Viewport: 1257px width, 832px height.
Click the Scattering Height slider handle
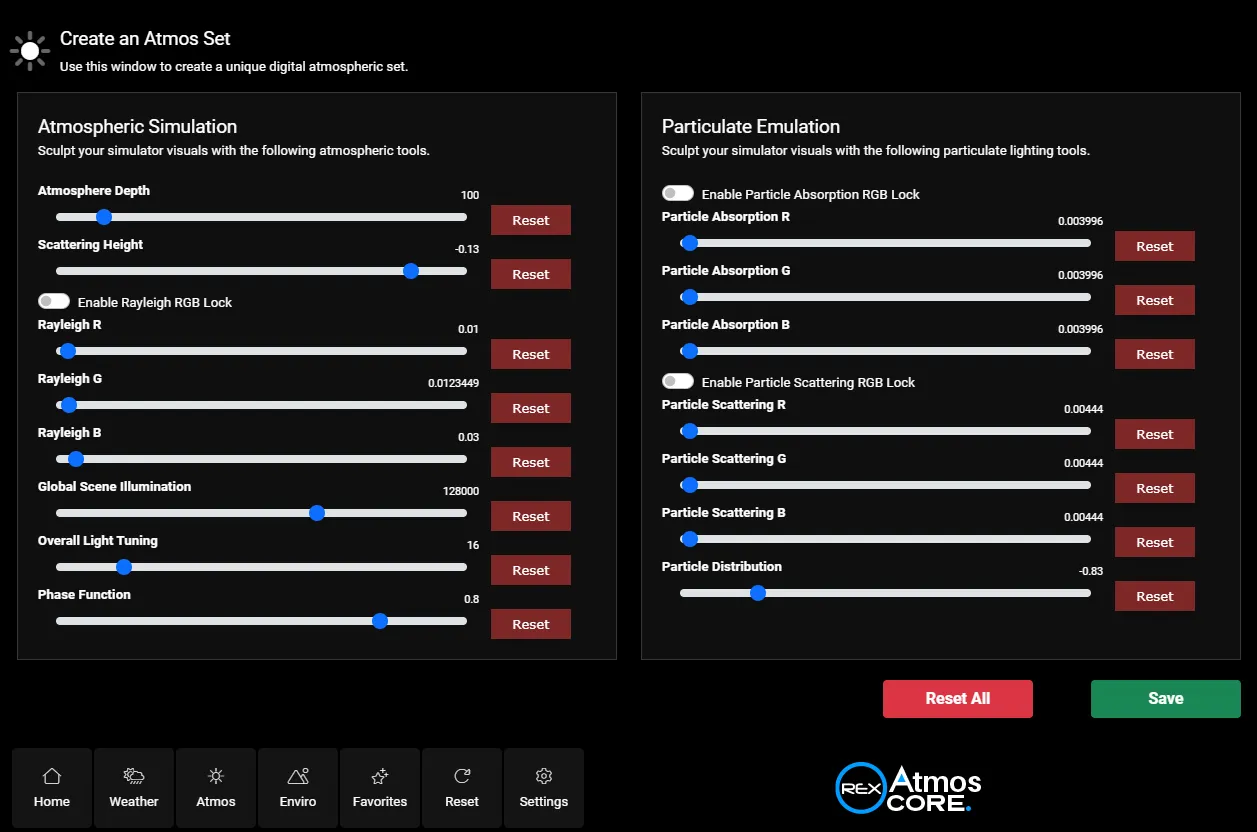(410, 271)
